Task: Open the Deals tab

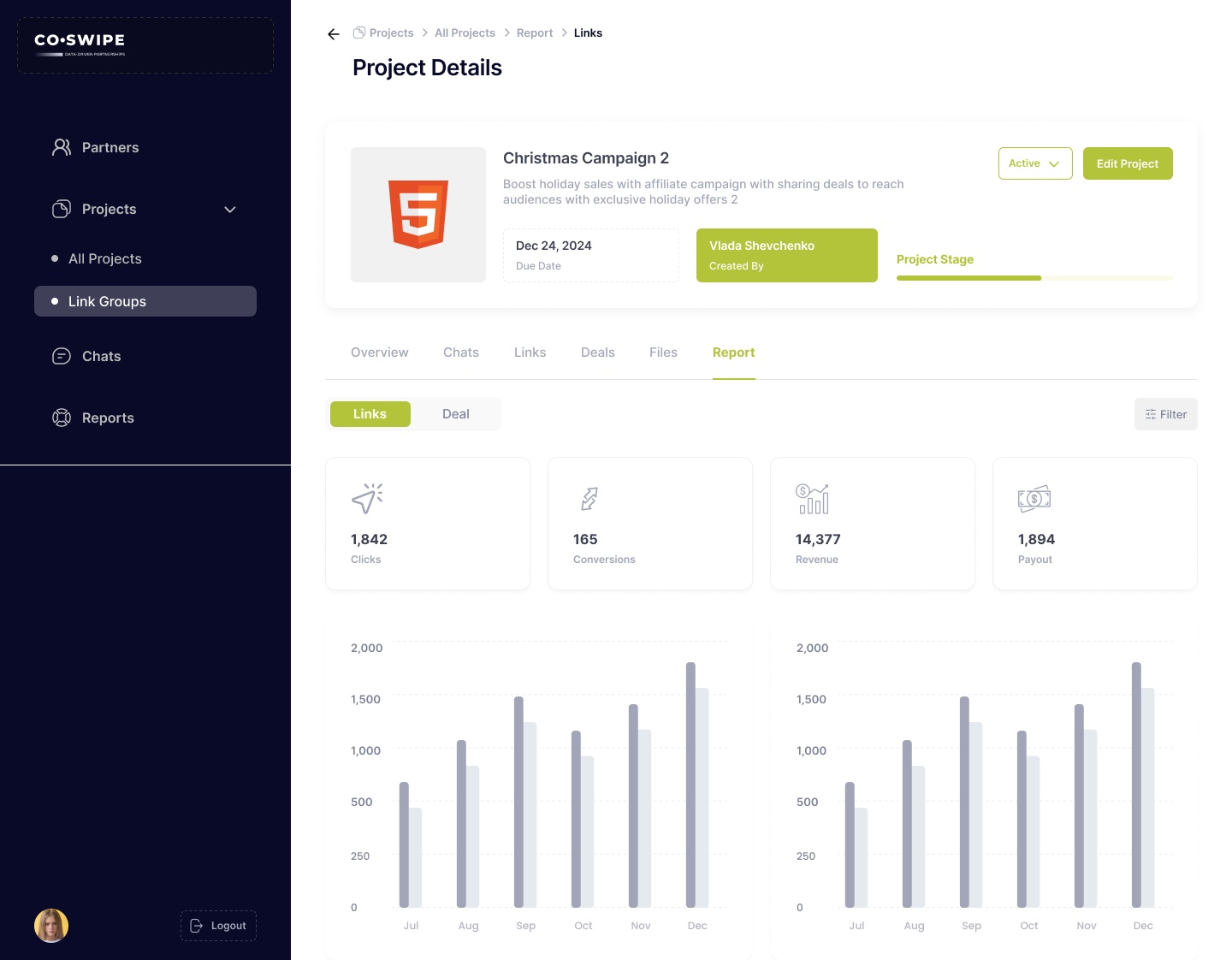Action: 597,353
